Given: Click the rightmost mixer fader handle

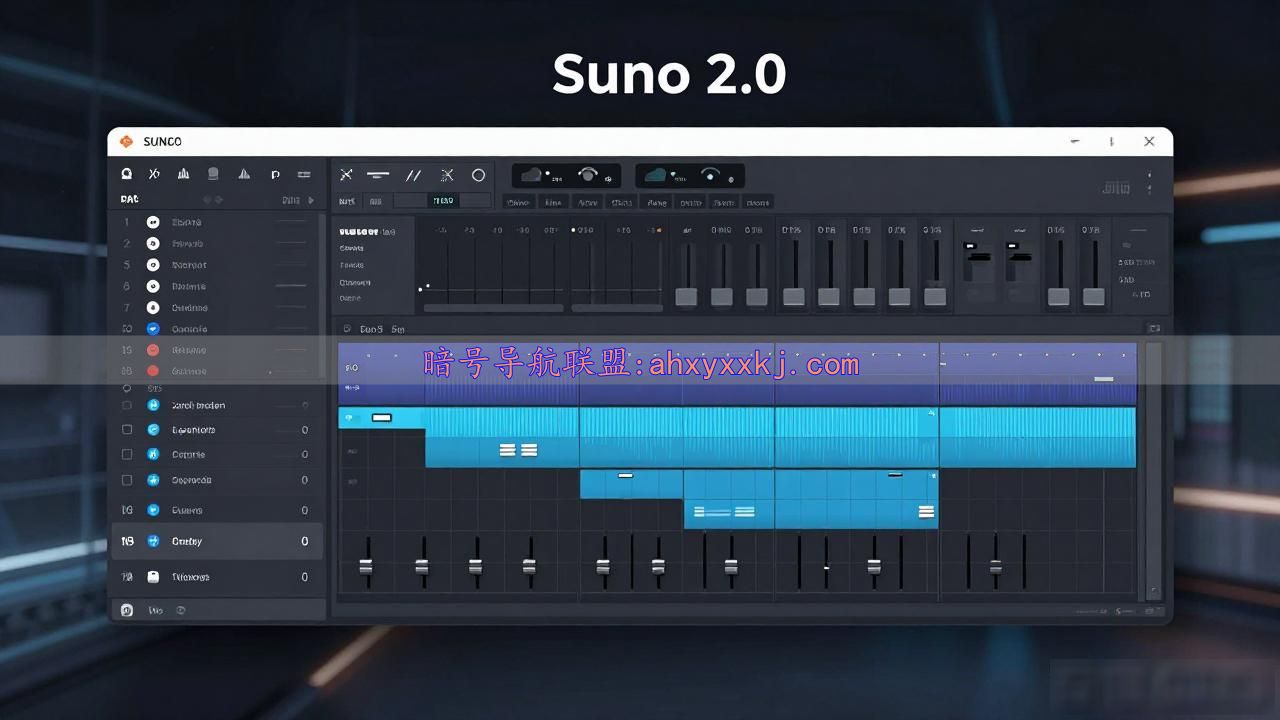Looking at the screenshot, I should click(x=1094, y=297).
